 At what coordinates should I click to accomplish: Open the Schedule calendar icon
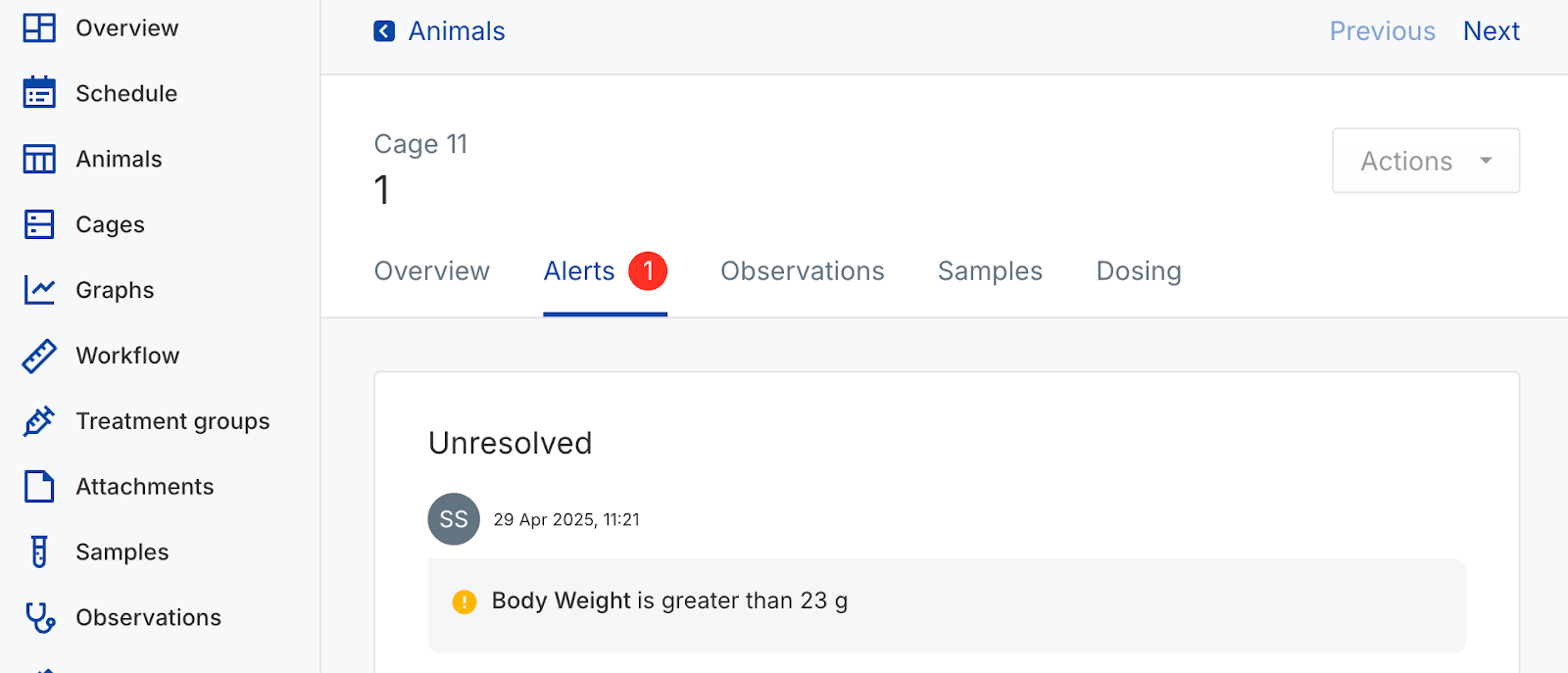pyautogui.click(x=39, y=93)
